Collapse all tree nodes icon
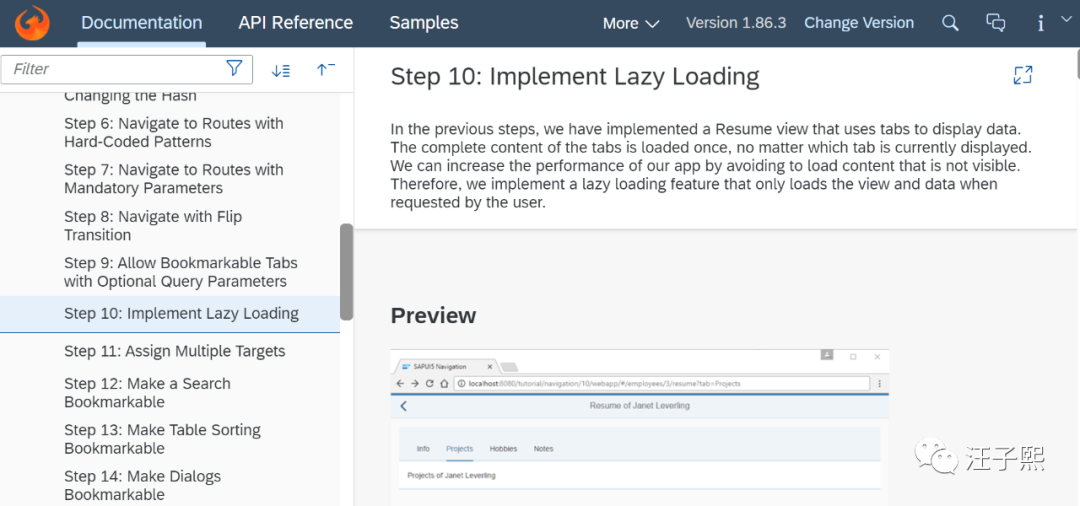 tap(325, 69)
